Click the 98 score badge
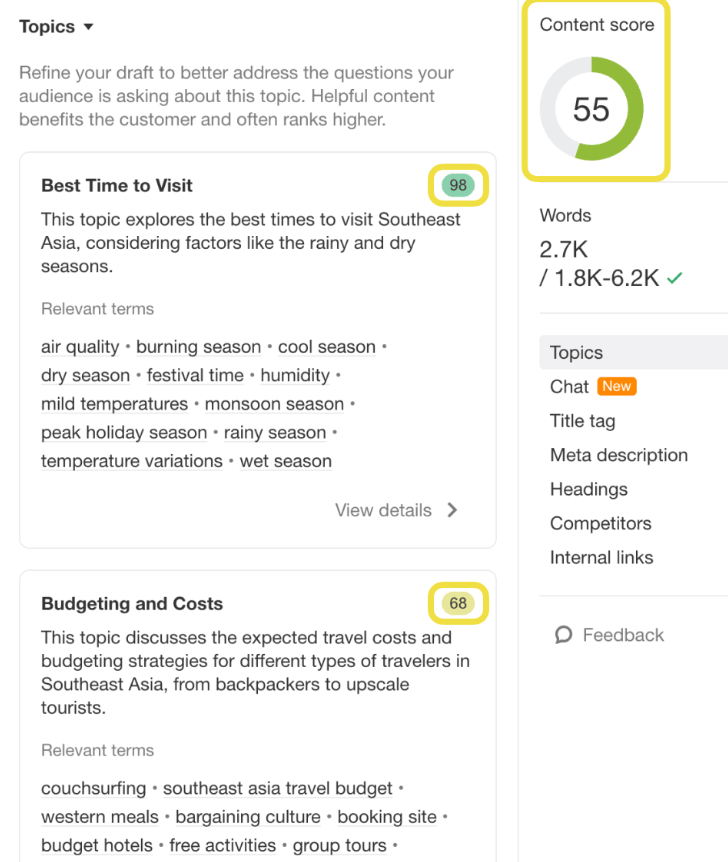The image size is (728, 862). (458, 185)
